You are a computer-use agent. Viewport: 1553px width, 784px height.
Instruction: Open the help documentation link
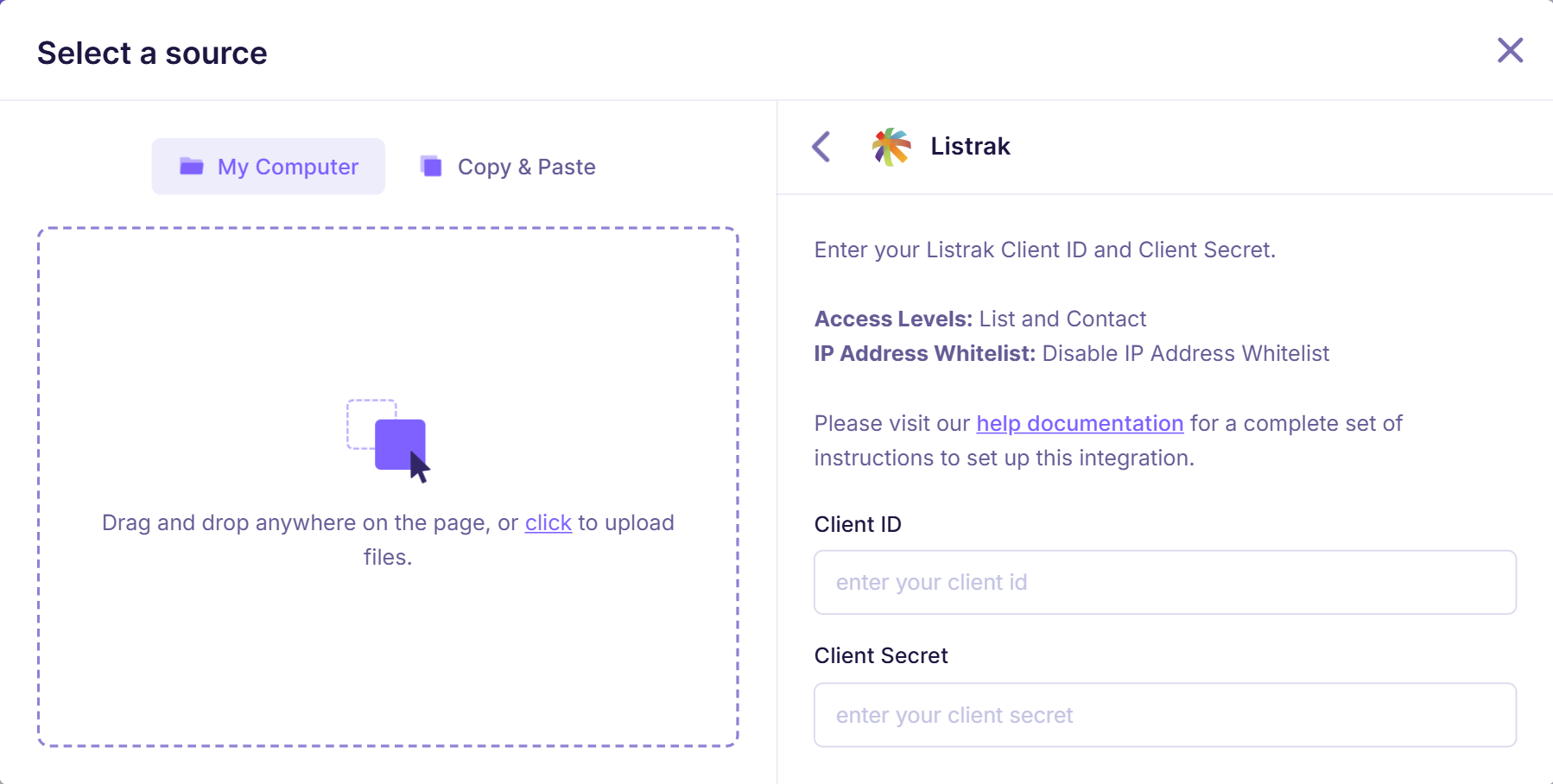(x=1080, y=423)
